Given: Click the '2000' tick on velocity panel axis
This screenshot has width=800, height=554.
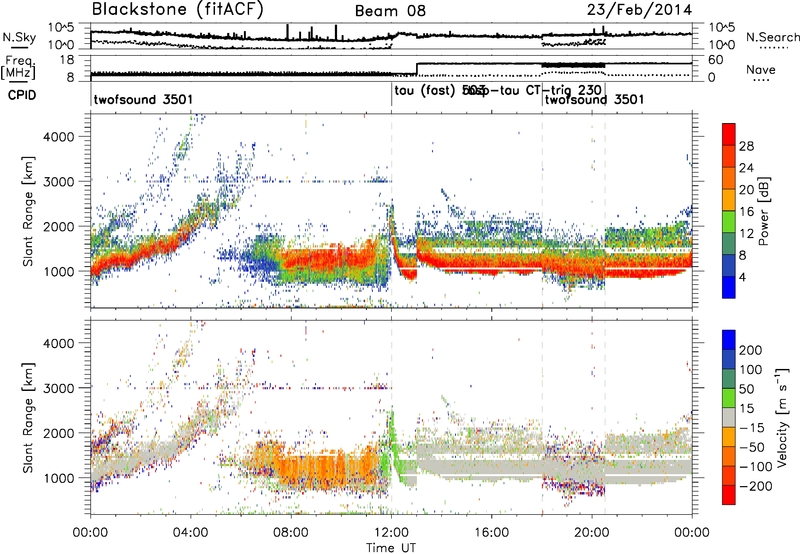Looking at the screenshot, I should (x=58, y=433).
